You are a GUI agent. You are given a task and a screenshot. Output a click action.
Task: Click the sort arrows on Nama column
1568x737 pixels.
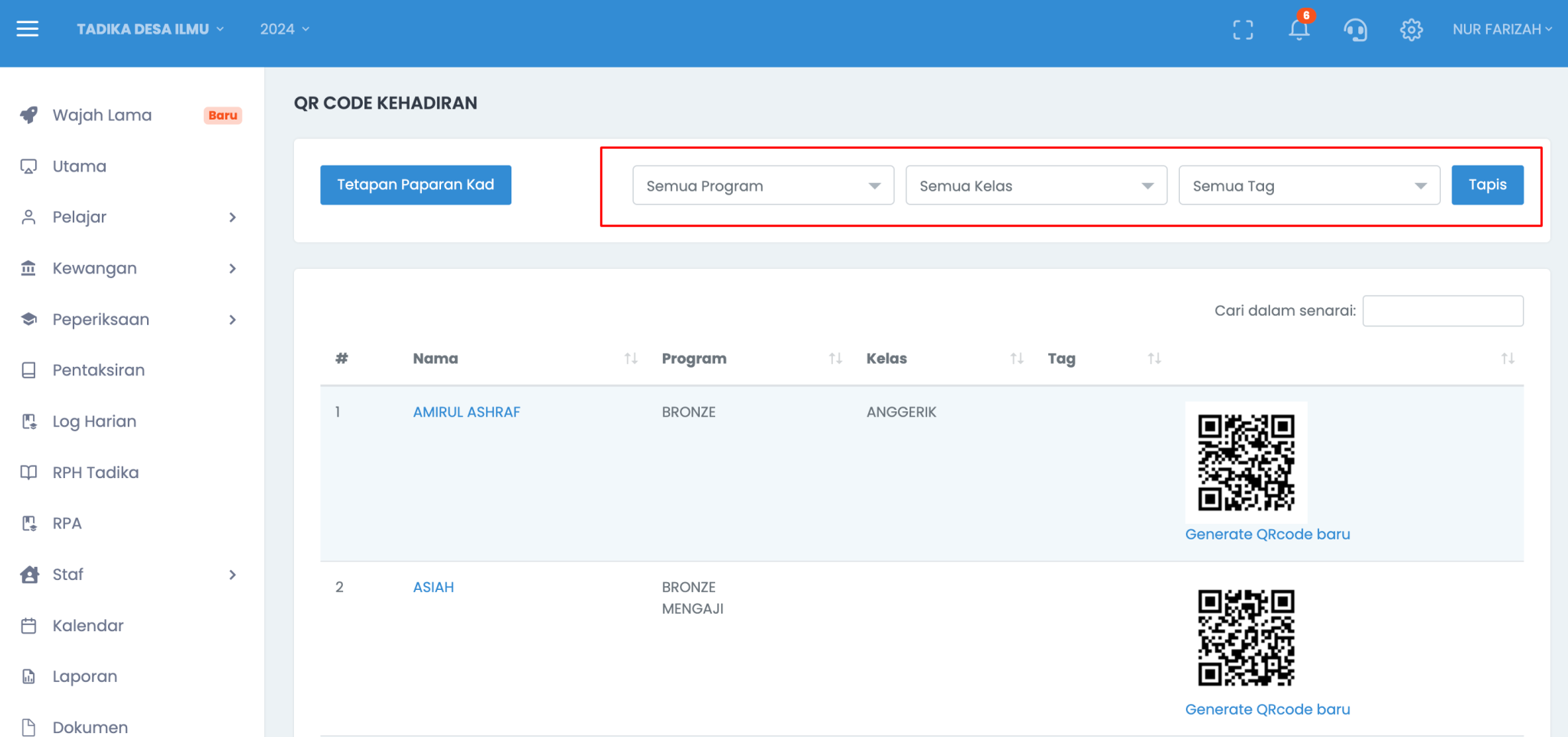click(x=630, y=359)
